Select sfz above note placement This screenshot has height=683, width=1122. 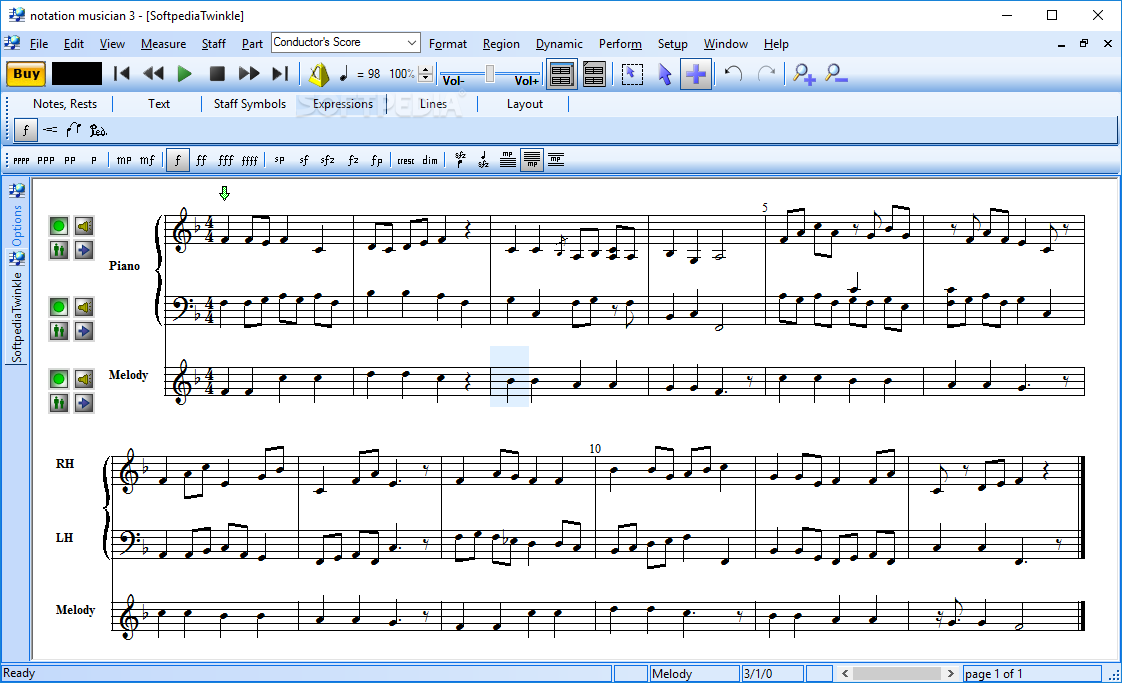pyautogui.click(x=460, y=160)
